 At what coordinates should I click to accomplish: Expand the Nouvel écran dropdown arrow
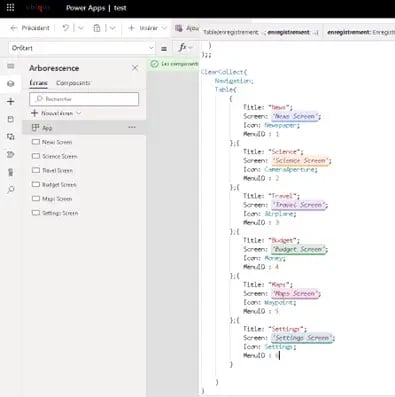[79, 113]
